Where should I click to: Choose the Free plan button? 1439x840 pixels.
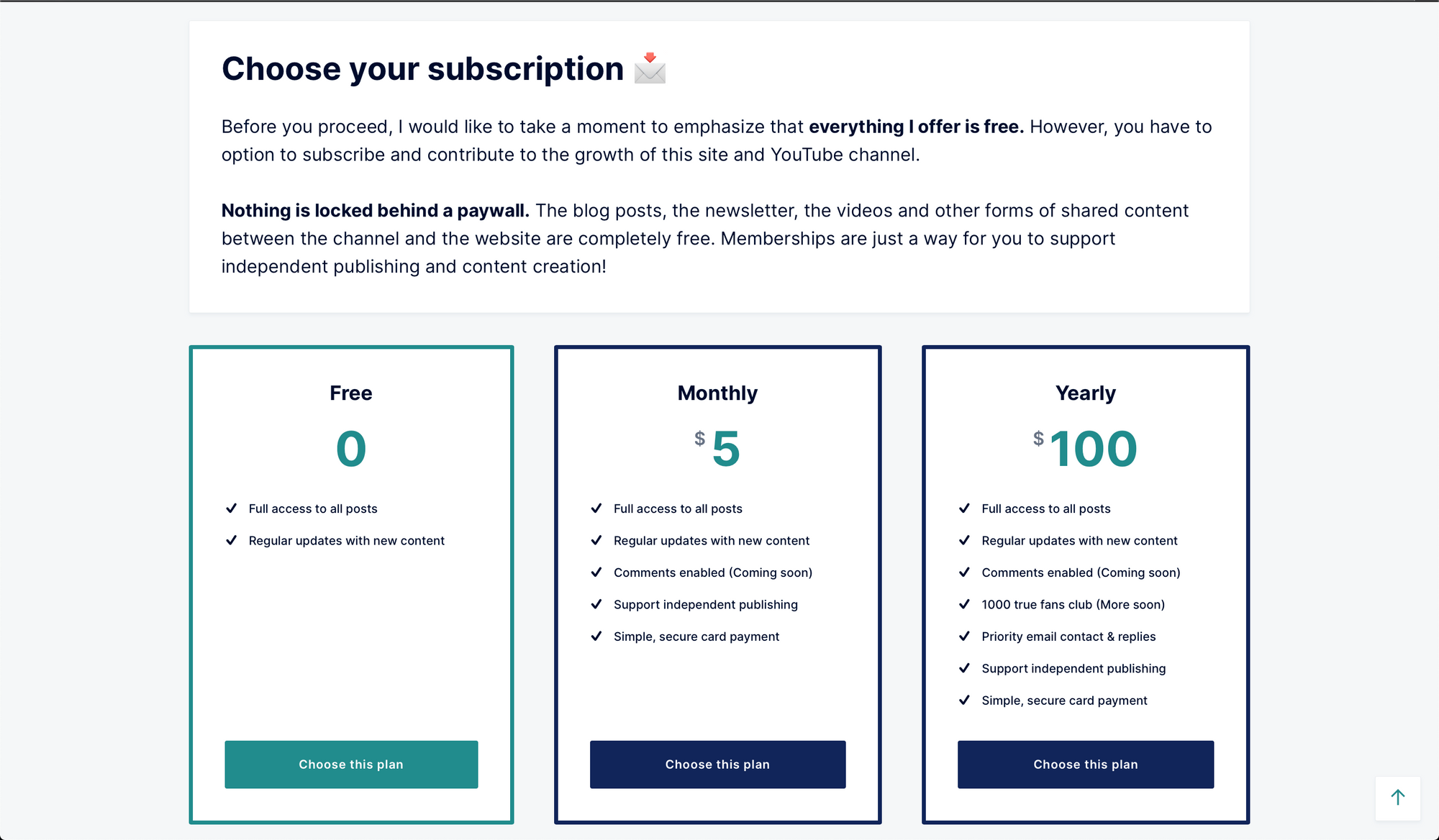pos(351,764)
